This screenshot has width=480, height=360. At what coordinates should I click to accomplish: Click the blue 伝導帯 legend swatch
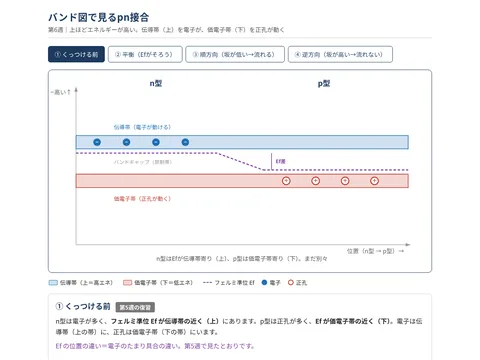coord(53,283)
